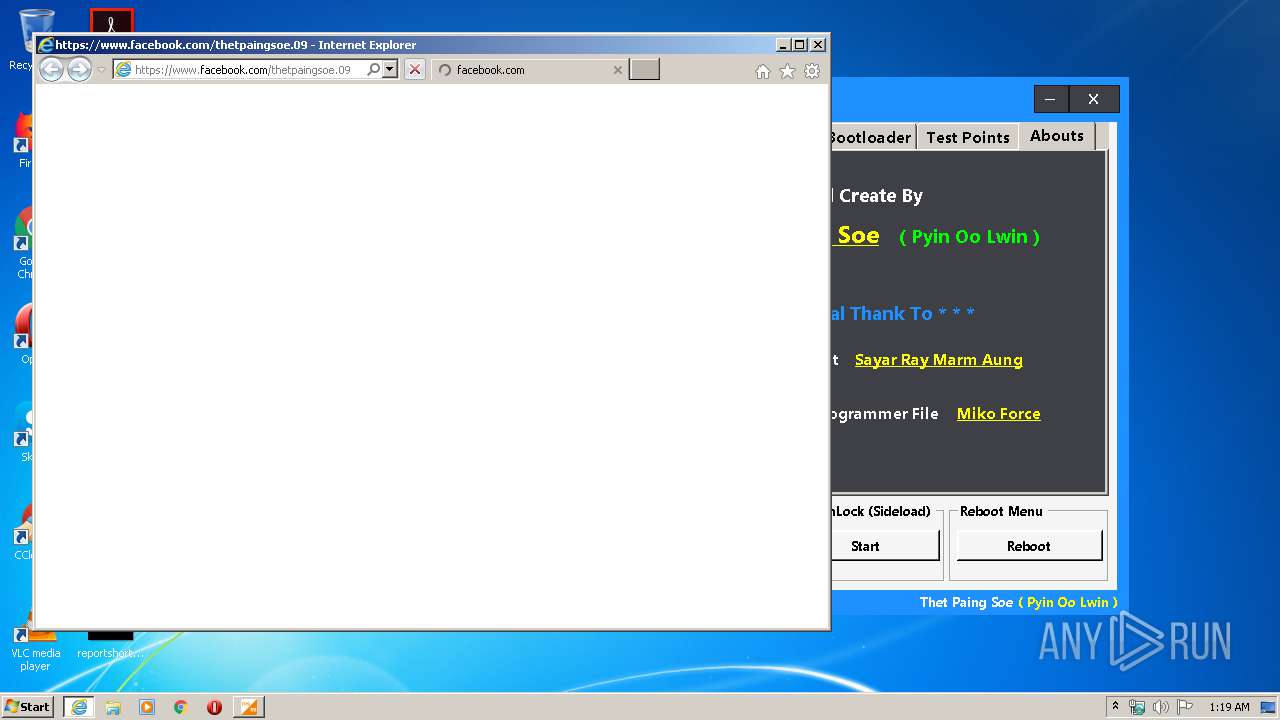Screen dimensions: 1280x720
Task: Switch to the Test Points tab
Action: [968, 137]
